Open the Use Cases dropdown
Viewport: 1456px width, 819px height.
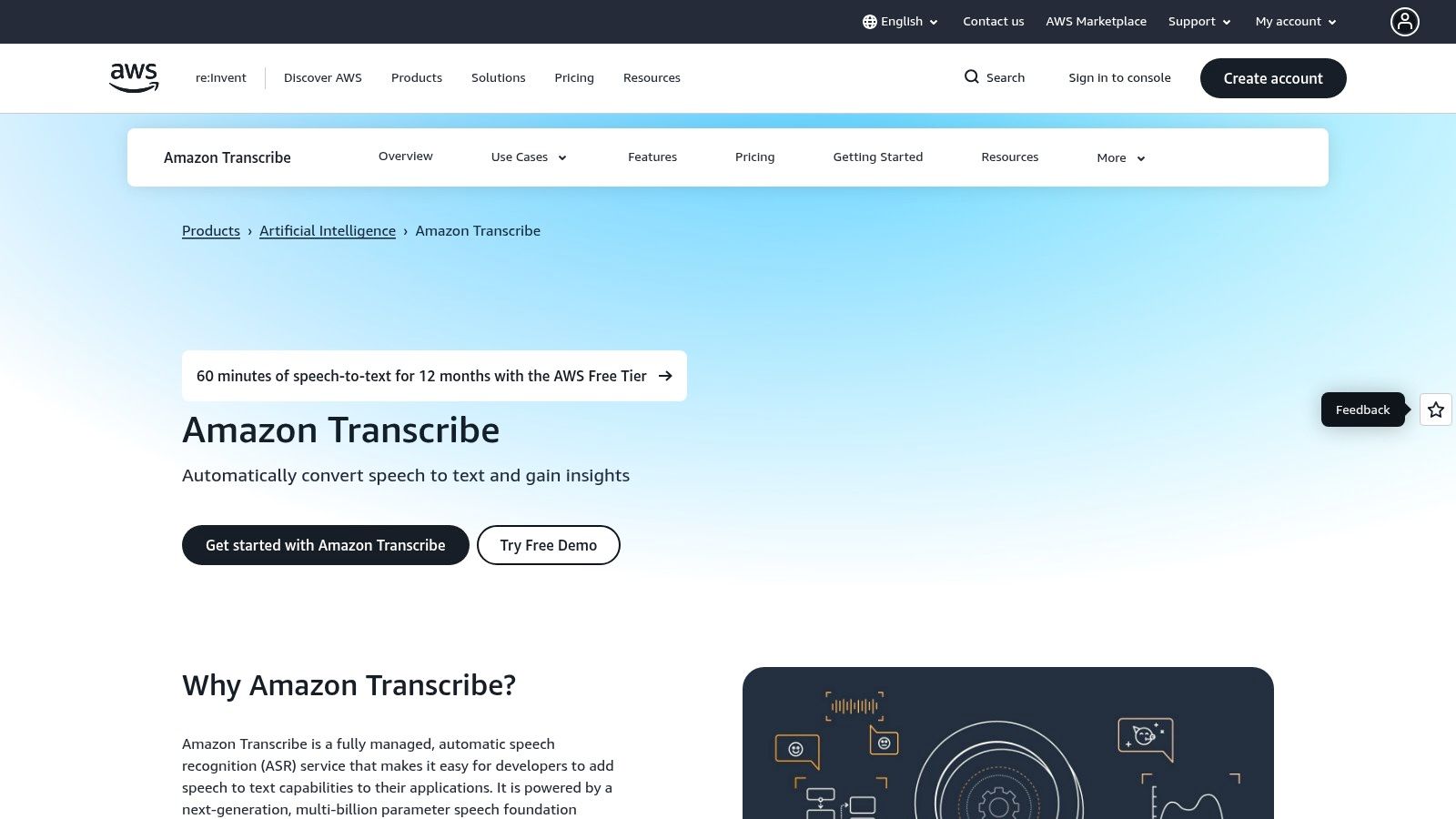click(528, 157)
